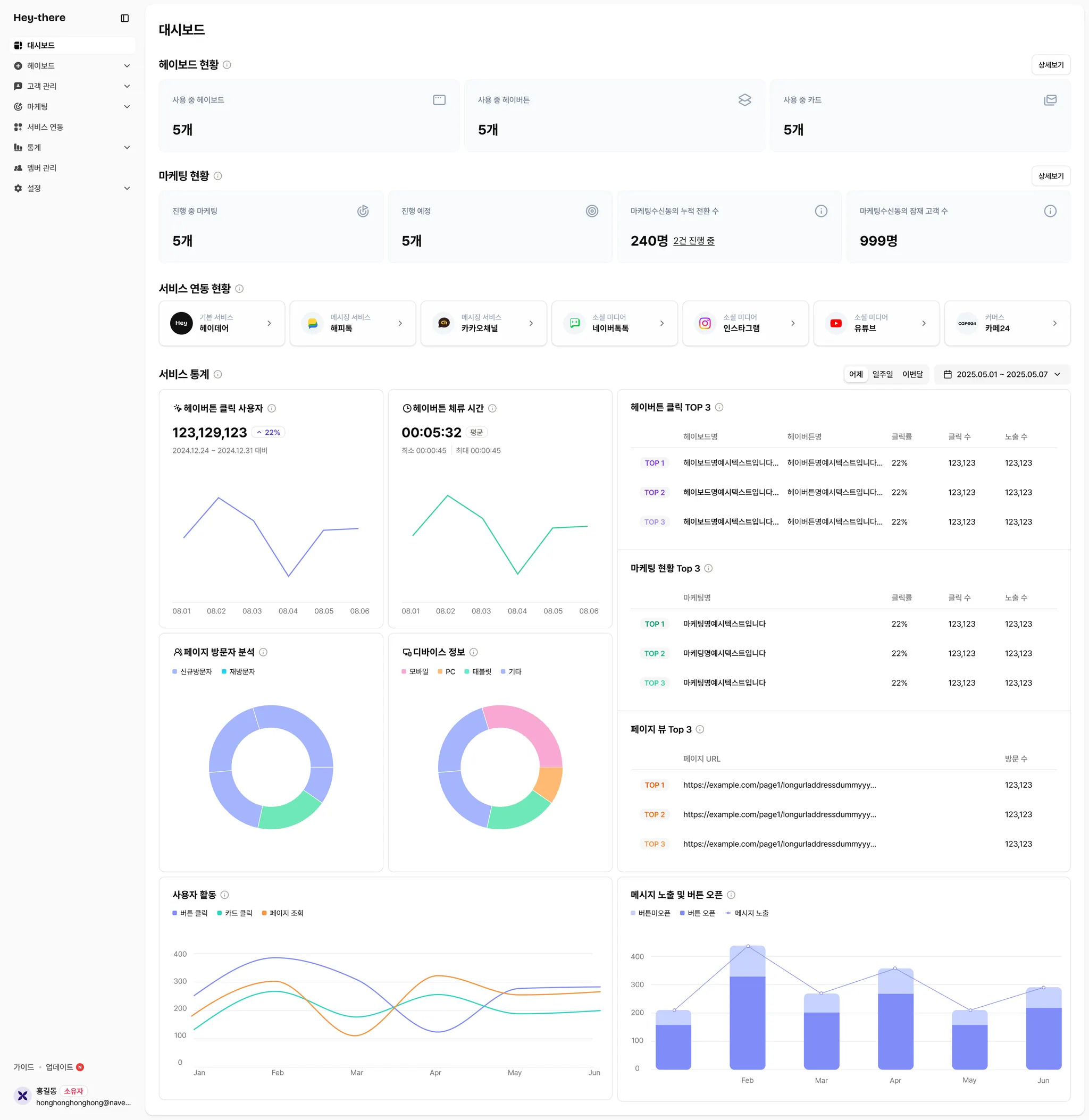Image resolution: width=1089 pixels, height=1120 pixels.
Task: Open 멤버 관리 in the sidebar
Action: tap(42, 167)
